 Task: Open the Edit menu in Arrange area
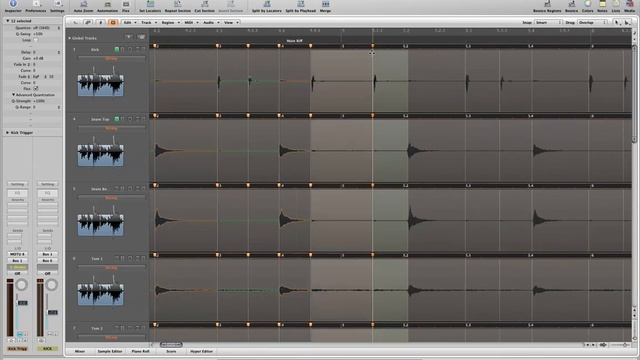click(129, 22)
